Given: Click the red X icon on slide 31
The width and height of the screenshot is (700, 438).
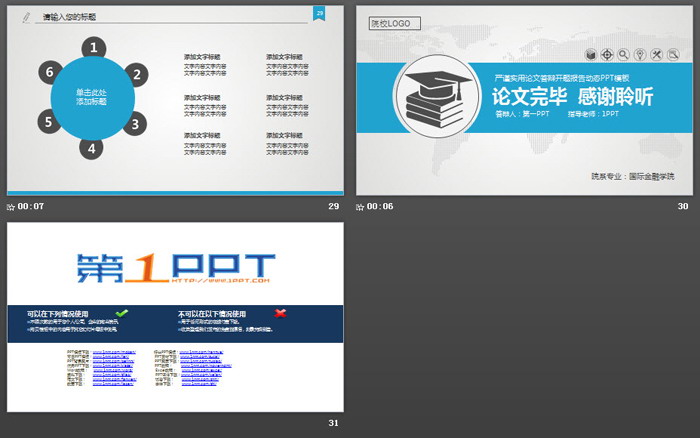Looking at the screenshot, I should [280, 313].
